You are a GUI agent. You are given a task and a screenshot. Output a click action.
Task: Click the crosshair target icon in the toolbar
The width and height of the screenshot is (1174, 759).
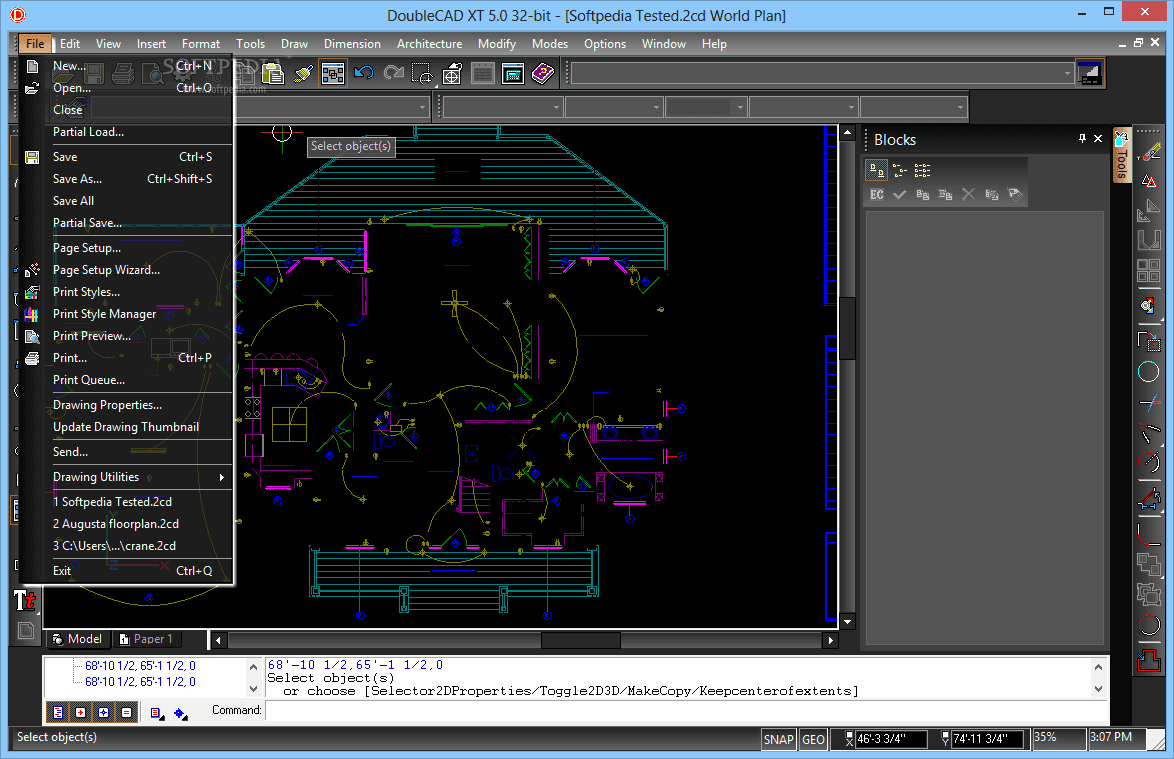point(452,73)
